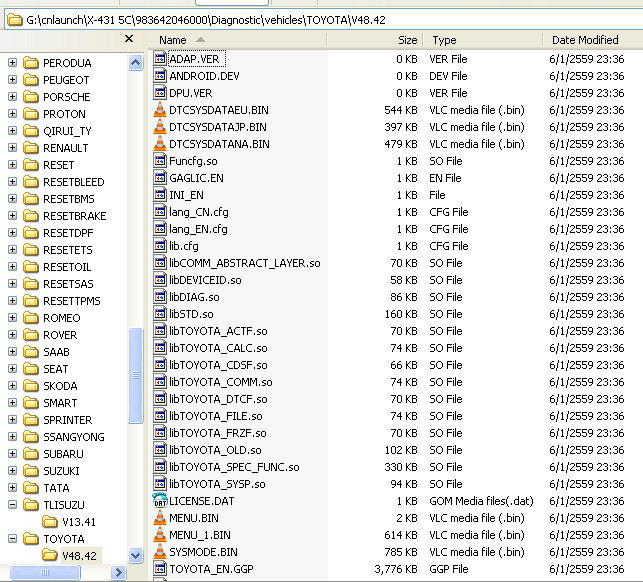Click the VLC cone icon for DTCSYSDATANA.BIN

pyautogui.click(x=160, y=144)
